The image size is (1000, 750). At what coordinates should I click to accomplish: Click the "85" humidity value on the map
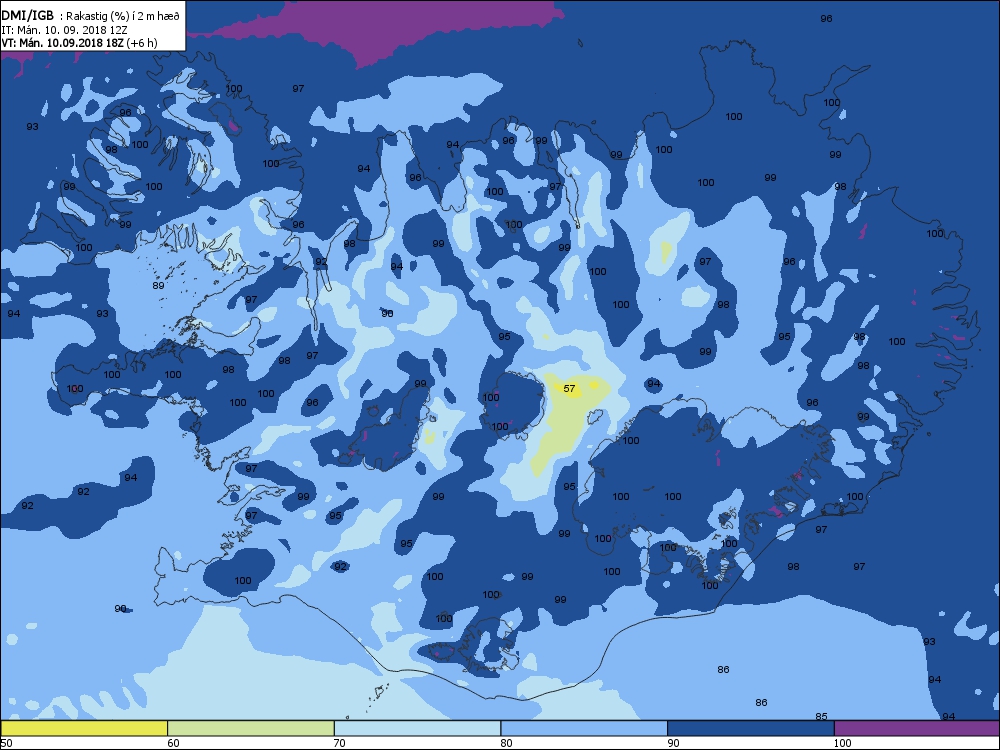pyautogui.click(x=821, y=716)
